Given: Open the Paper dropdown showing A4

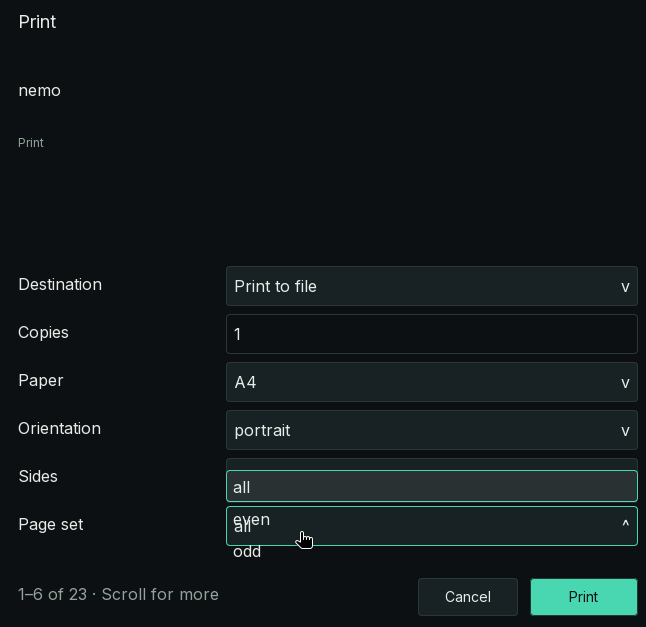Looking at the screenshot, I should (x=432, y=382).
